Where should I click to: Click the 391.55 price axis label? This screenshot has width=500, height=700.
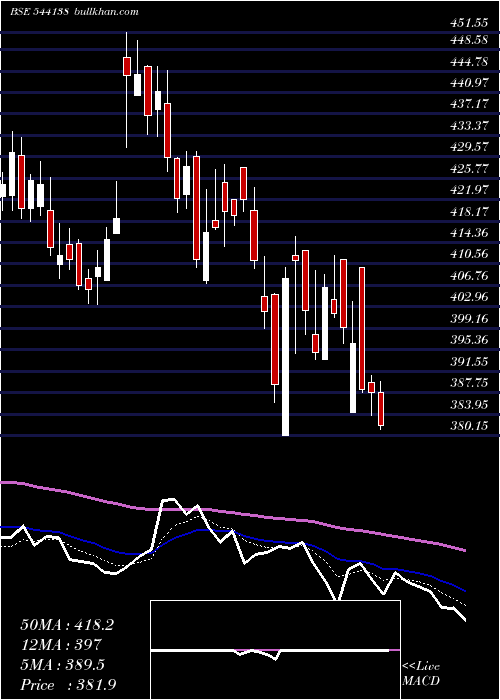(468, 362)
